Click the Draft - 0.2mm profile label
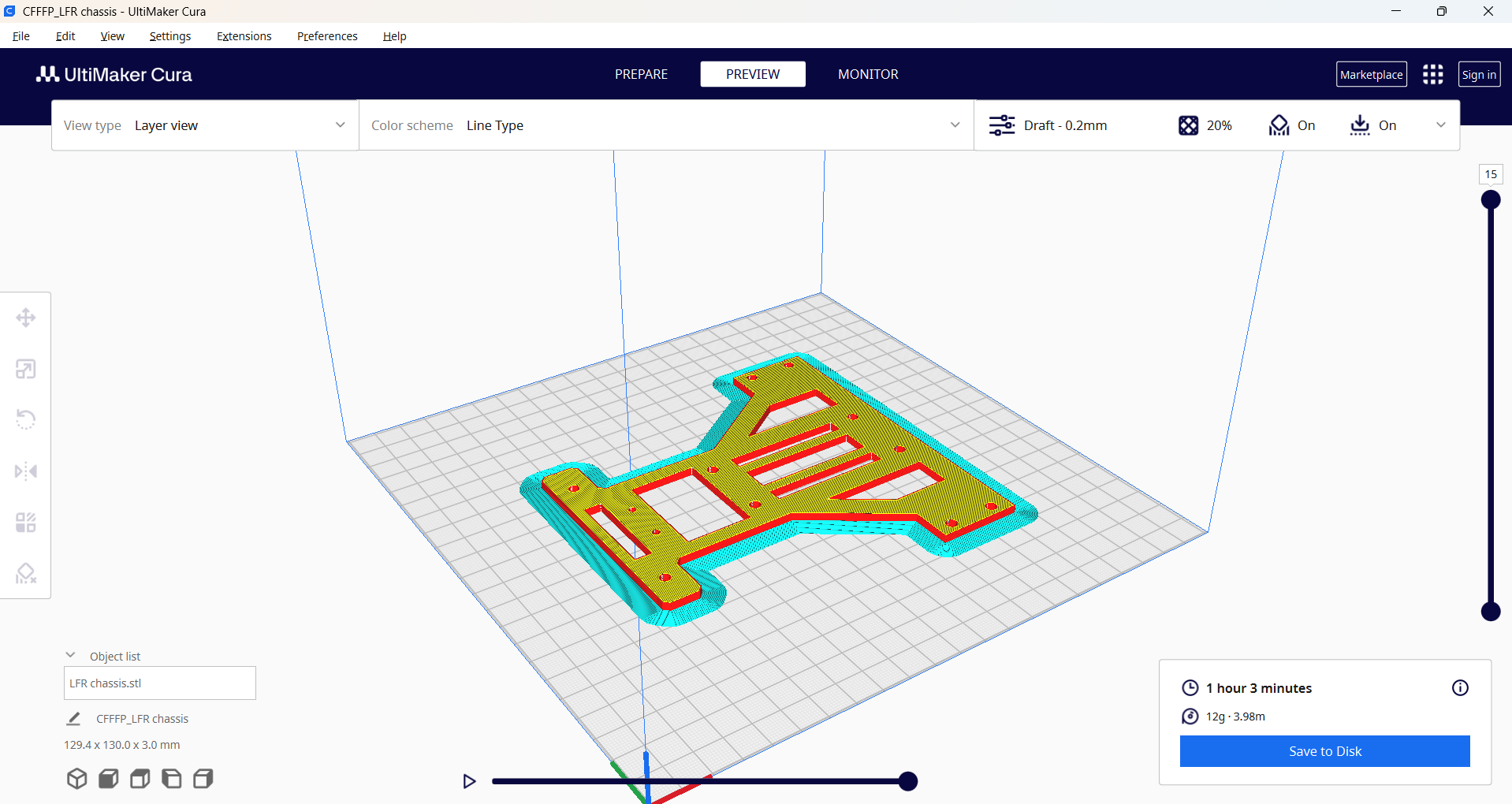This screenshot has height=804, width=1512. click(x=1065, y=125)
